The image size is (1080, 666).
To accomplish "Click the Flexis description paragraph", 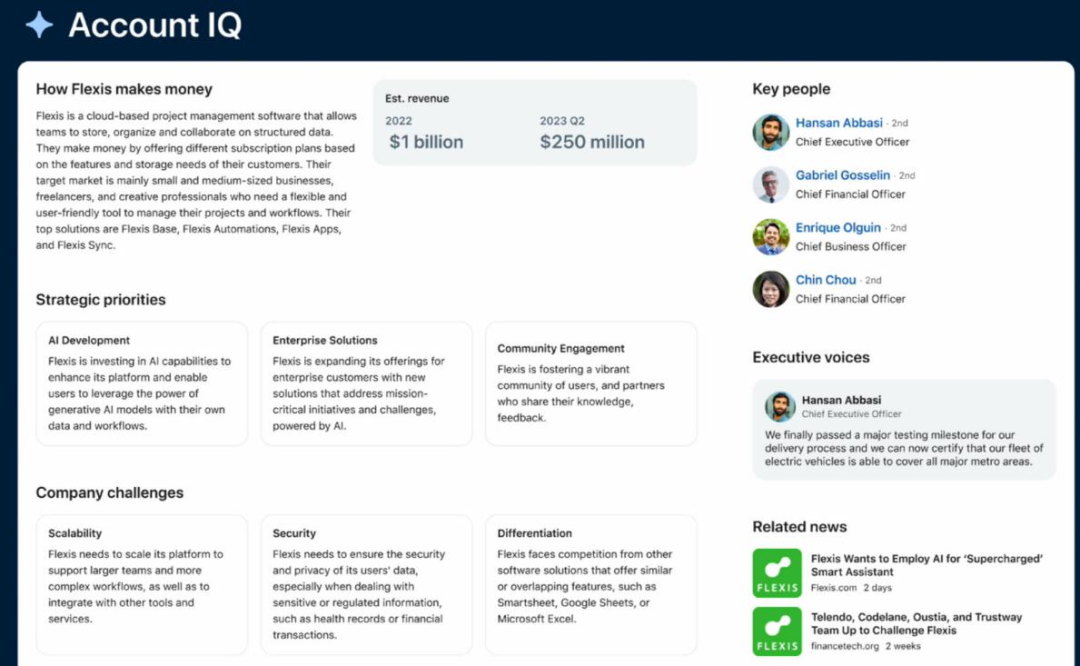I will 196,180.
